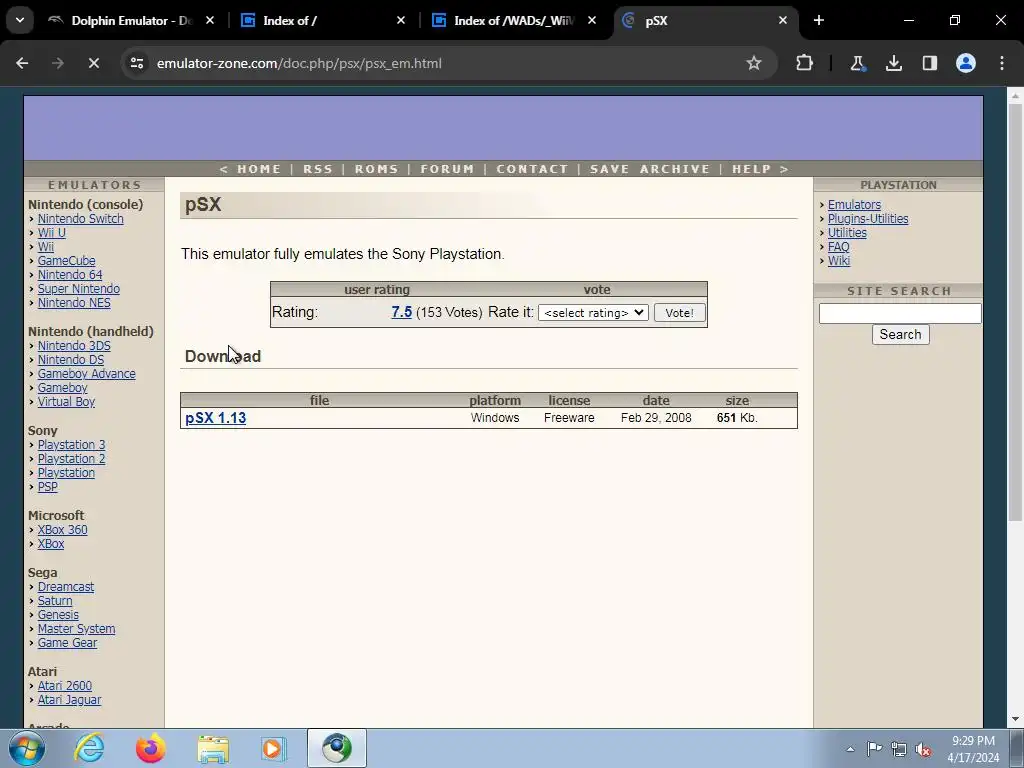Toggle the browser side panel icon

930,63
